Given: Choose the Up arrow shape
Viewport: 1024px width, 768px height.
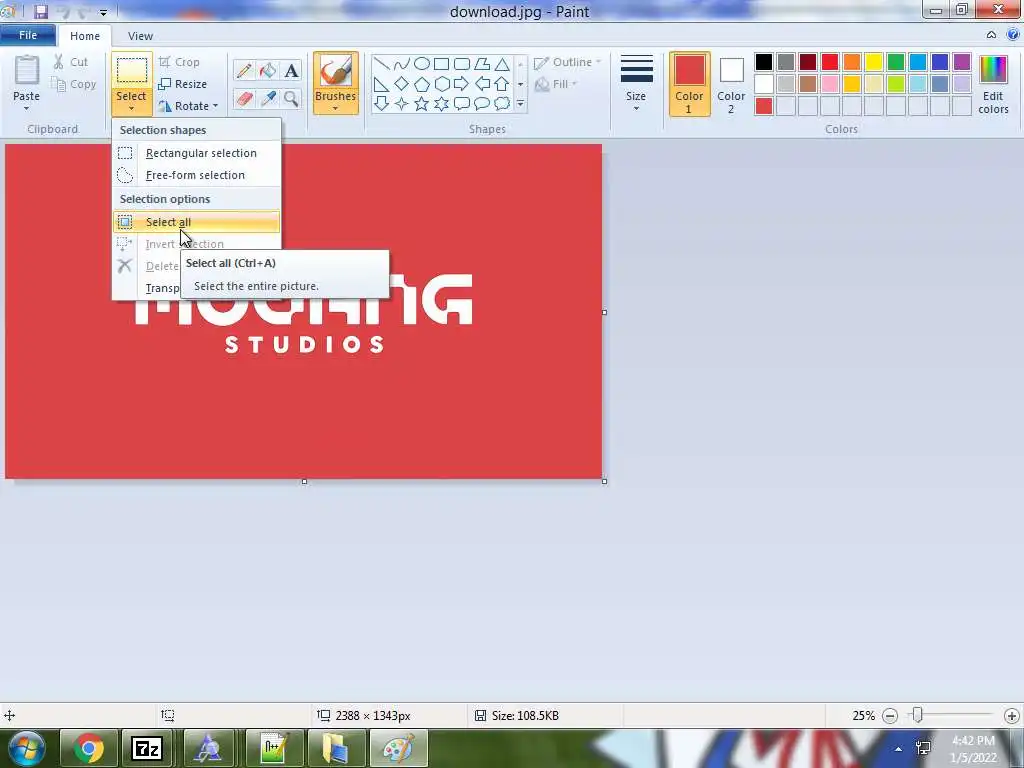Looking at the screenshot, I should coord(502,84).
